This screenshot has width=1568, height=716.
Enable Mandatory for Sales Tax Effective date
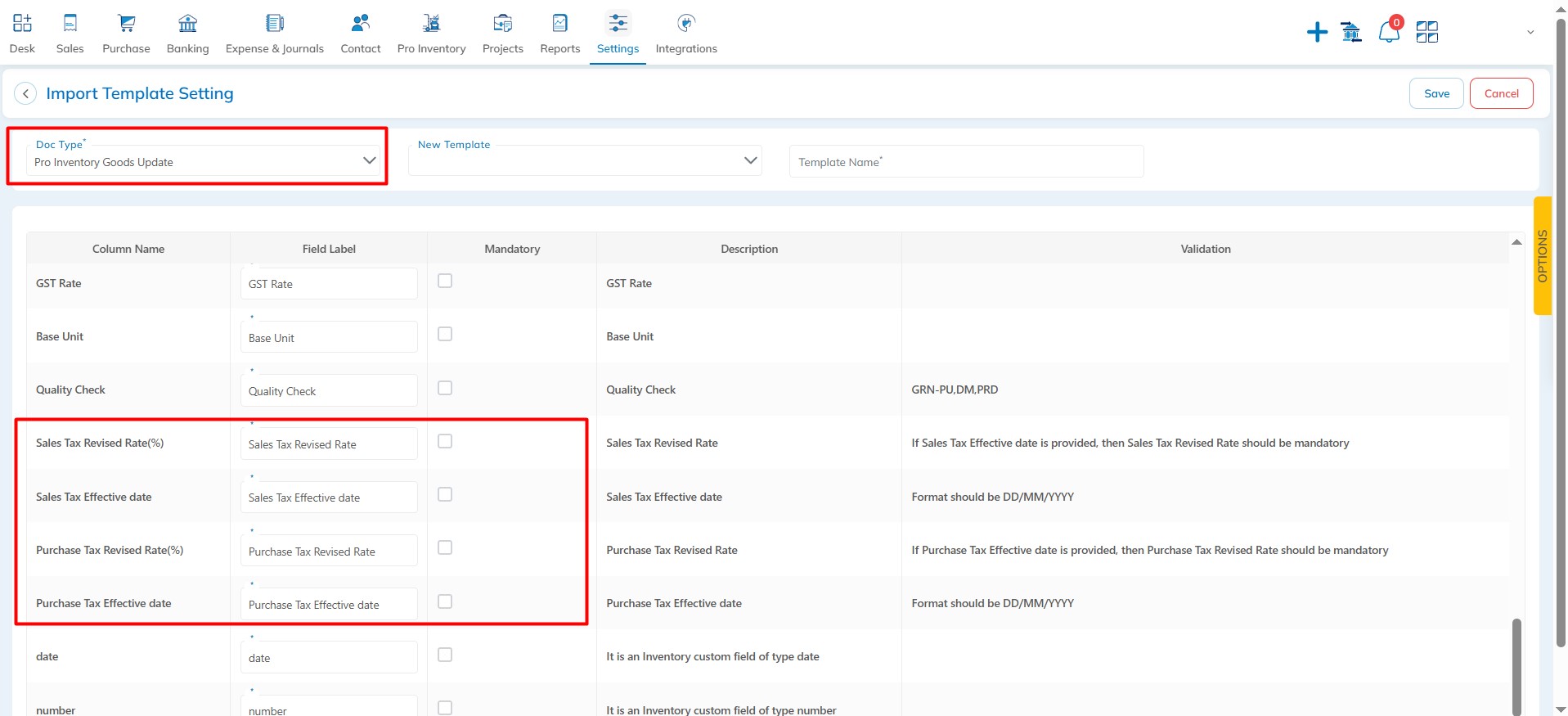point(445,495)
